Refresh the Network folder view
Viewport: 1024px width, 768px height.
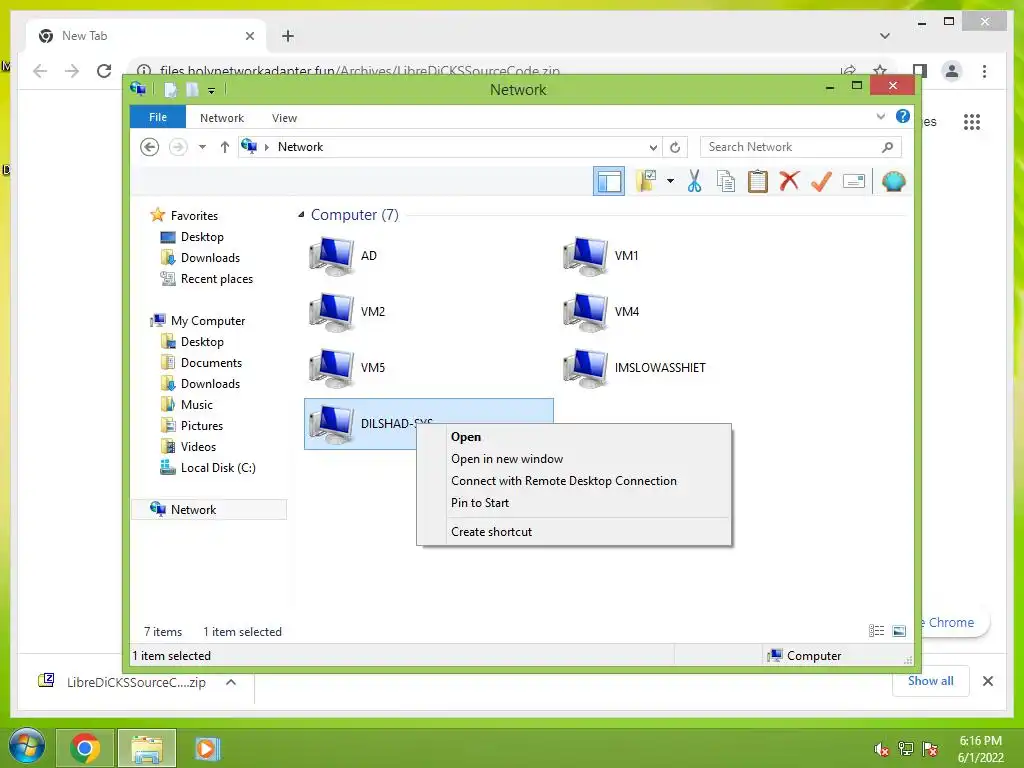[x=675, y=148]
